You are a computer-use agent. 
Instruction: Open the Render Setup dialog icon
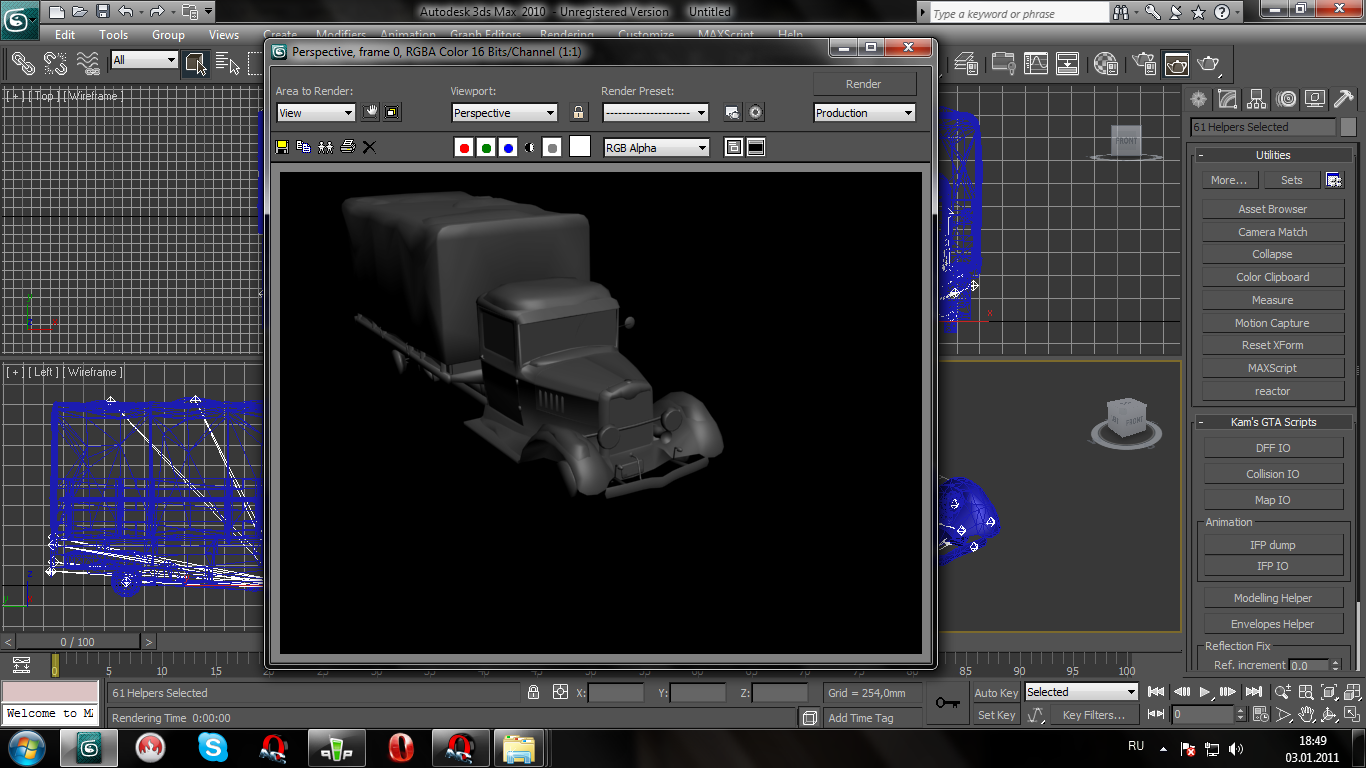click(x=732, y=113)
